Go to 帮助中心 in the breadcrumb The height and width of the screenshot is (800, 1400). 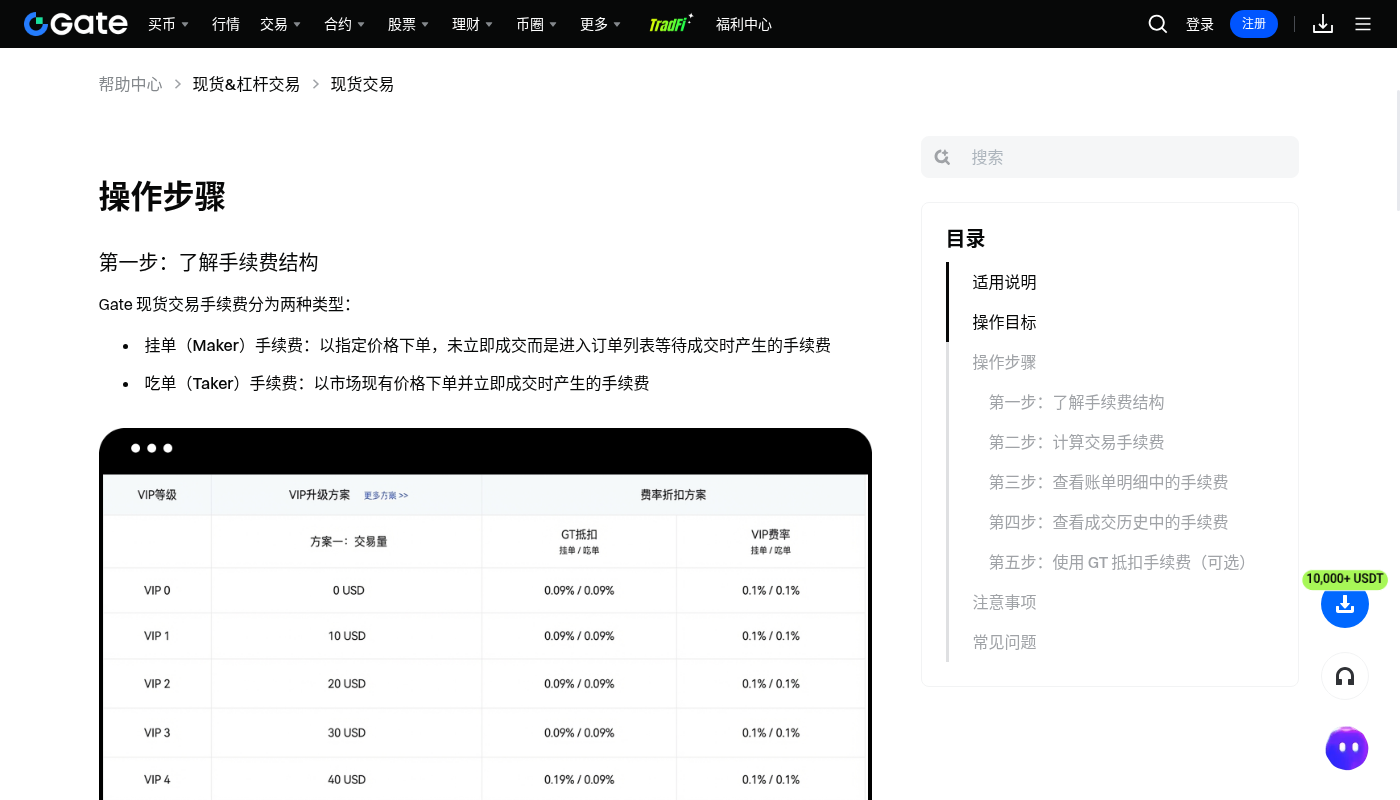point(130,84)
